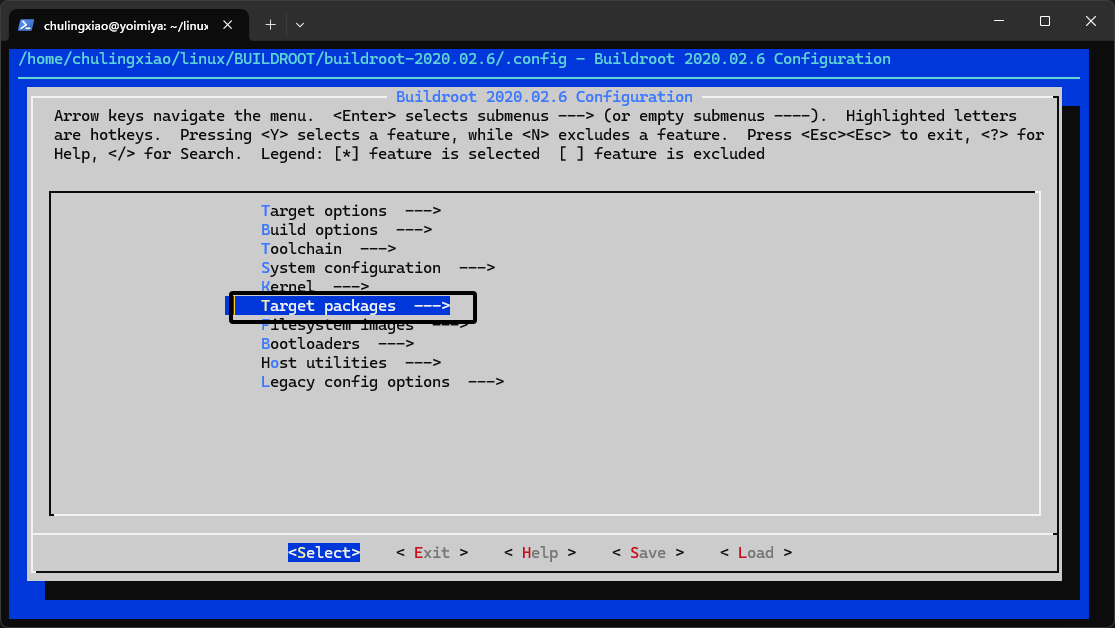Open a new terminal tab
This screenshot has width=1115, height=628.
pyautogui.click(x=270, y=25)
